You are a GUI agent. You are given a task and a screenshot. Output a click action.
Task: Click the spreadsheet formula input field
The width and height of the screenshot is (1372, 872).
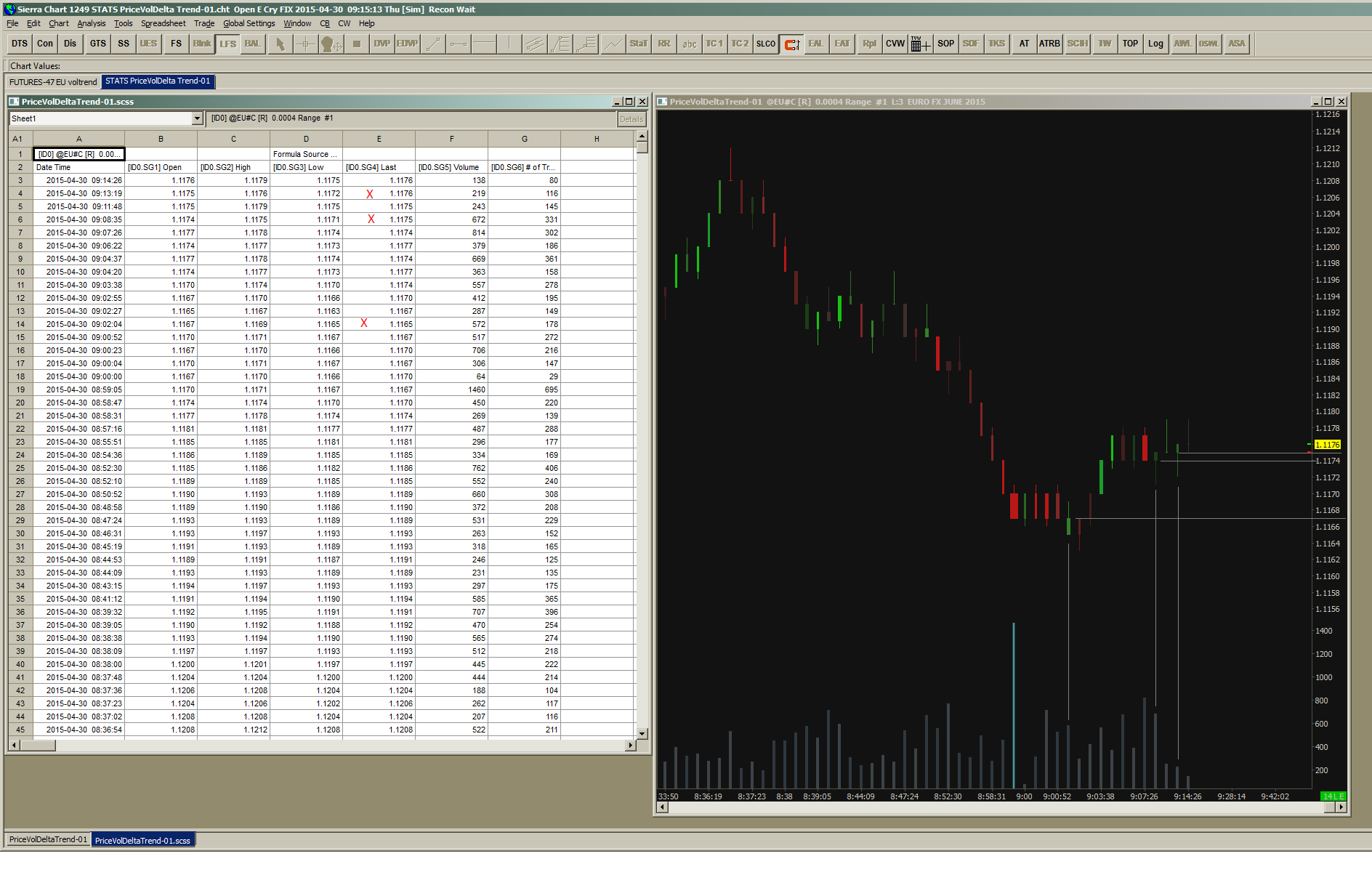tap(411, 118)
